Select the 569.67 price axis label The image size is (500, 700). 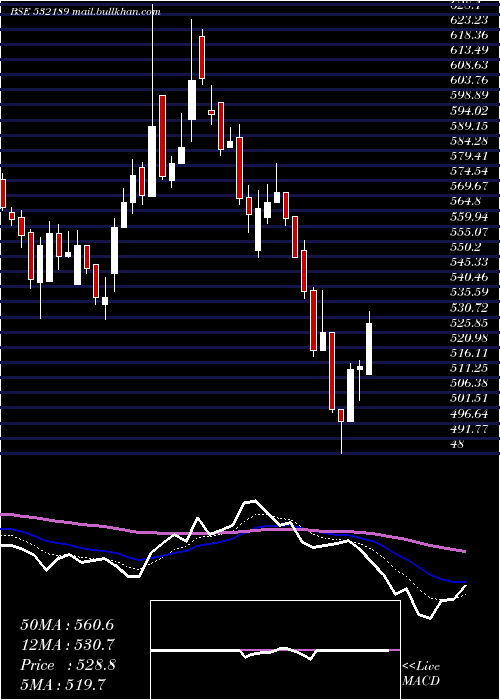point(469,186)
